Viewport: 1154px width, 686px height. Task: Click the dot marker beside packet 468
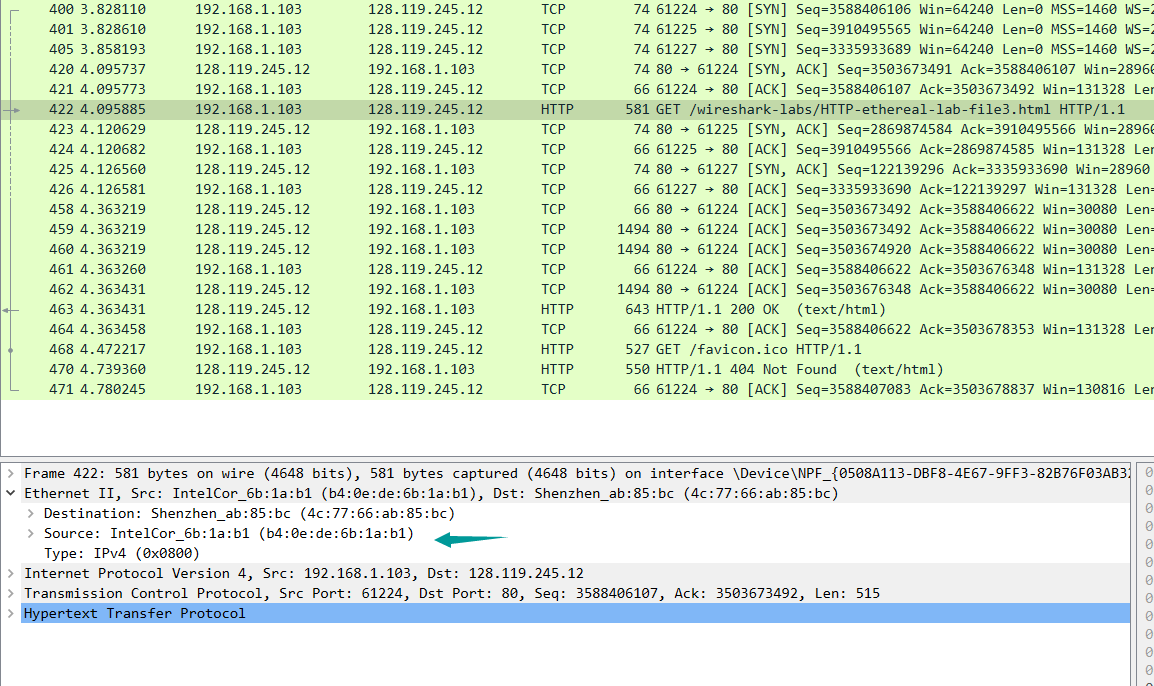tap(10, 350)
